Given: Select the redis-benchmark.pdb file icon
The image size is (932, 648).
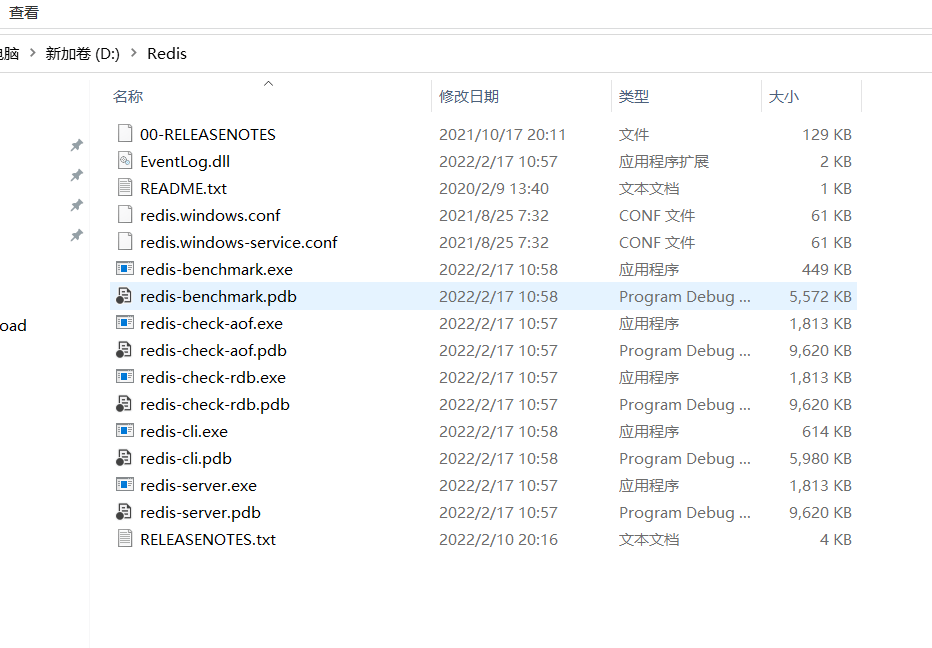Looking at the screenshot, I should coord(124,296).
